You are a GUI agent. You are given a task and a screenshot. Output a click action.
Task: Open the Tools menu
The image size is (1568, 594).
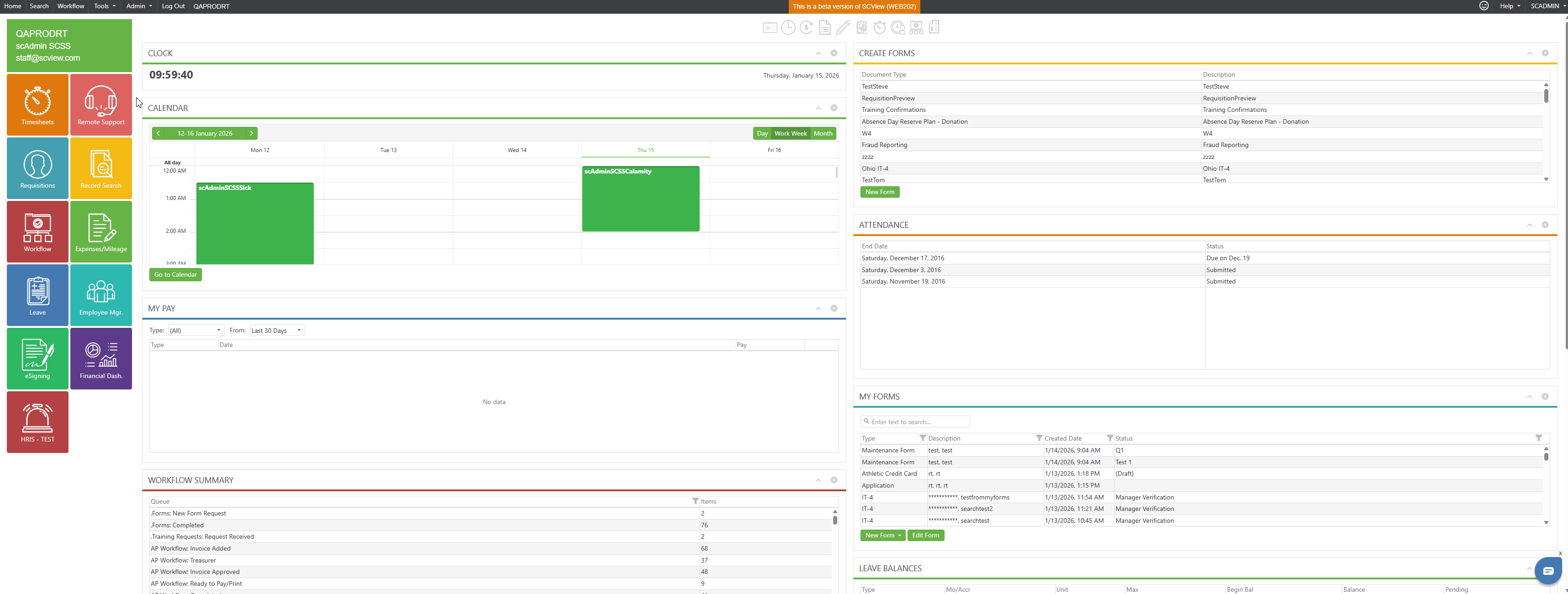tap(105, 6)
